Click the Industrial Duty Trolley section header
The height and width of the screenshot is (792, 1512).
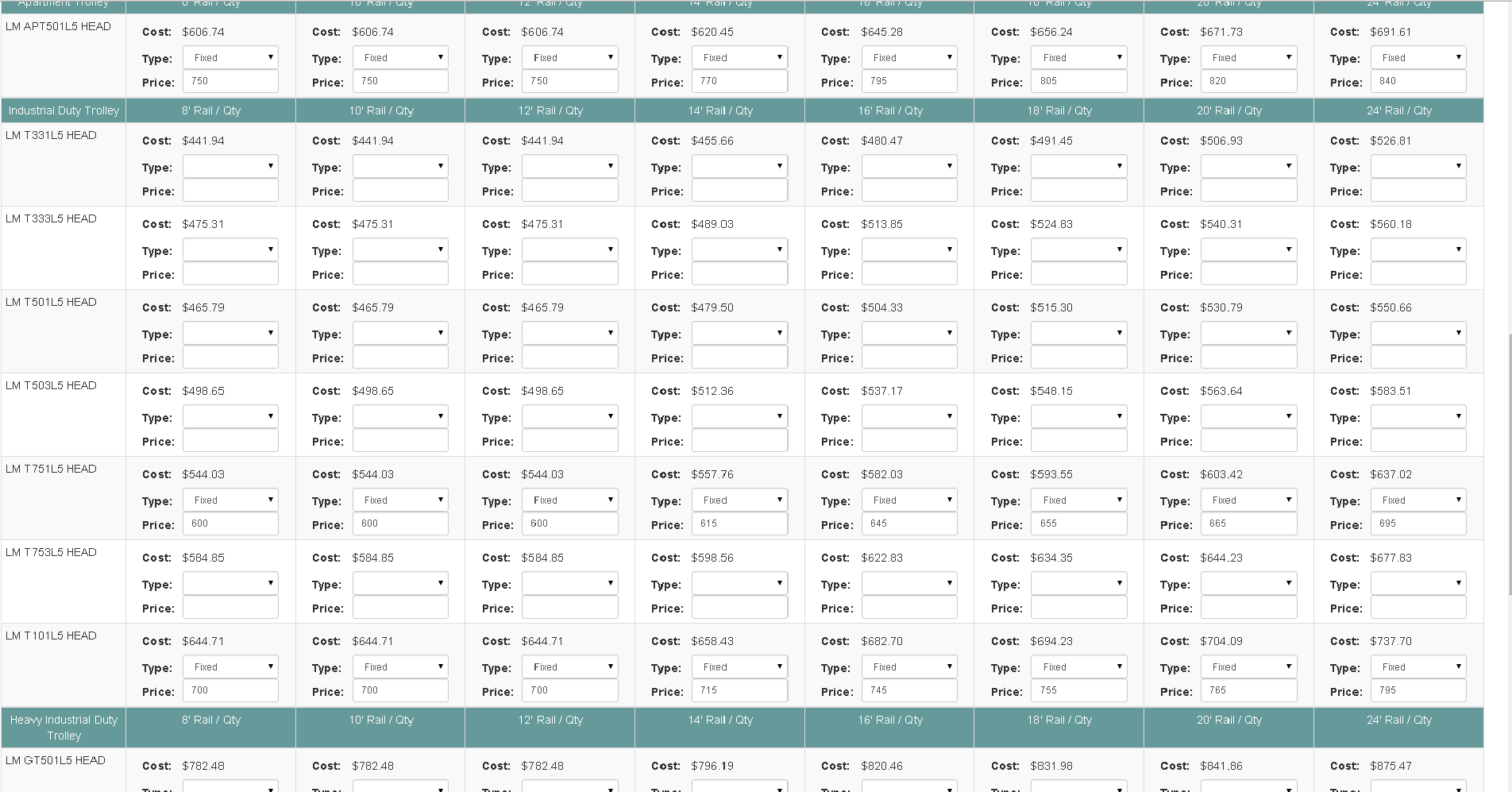pyautogui.click(x=64, y=110)
